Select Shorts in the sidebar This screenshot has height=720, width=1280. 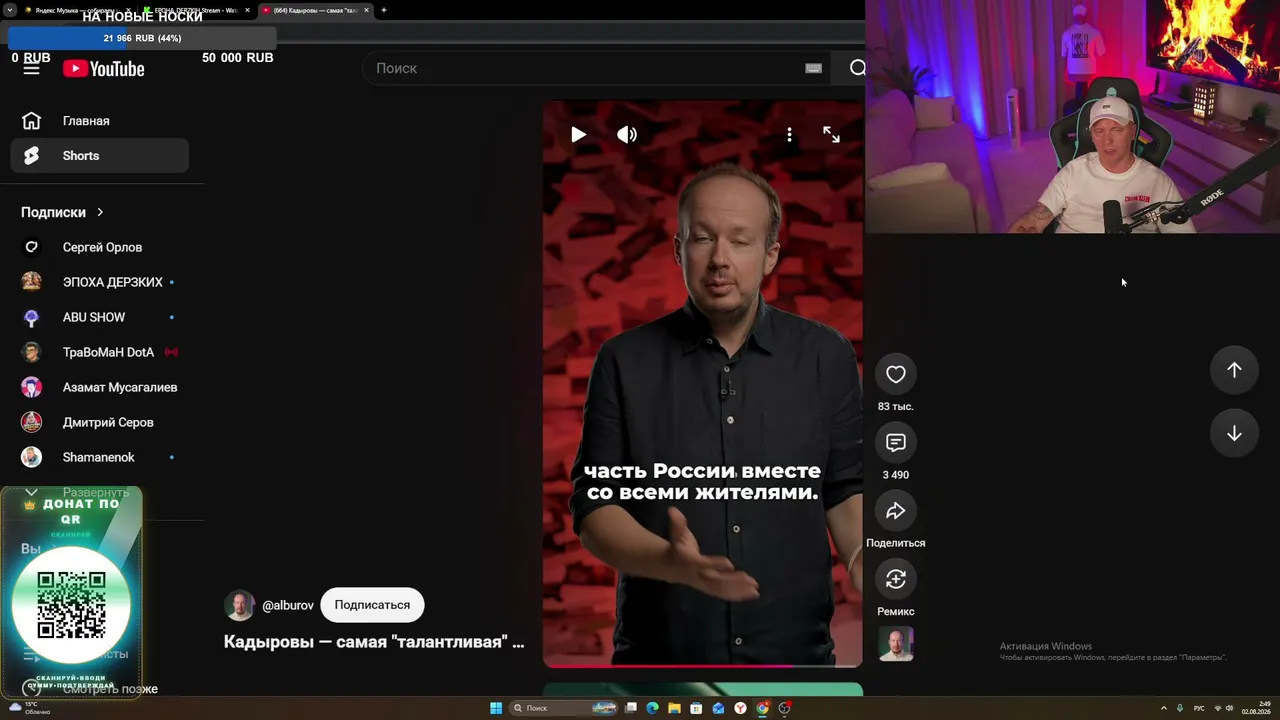100,156
